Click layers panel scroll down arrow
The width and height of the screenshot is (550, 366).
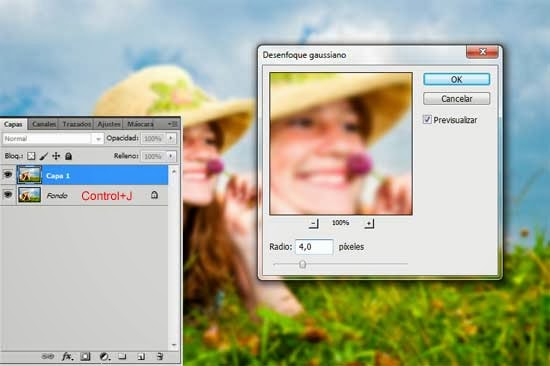click(174, 345)
